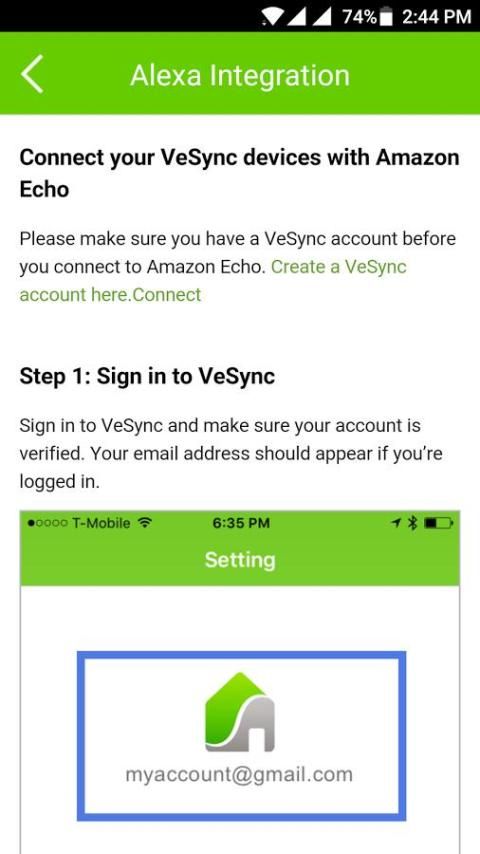Tap the myaccount@gmail.com email text
Image resolution: width=480 pixels, height=854 pixels.
coord(239,774)
